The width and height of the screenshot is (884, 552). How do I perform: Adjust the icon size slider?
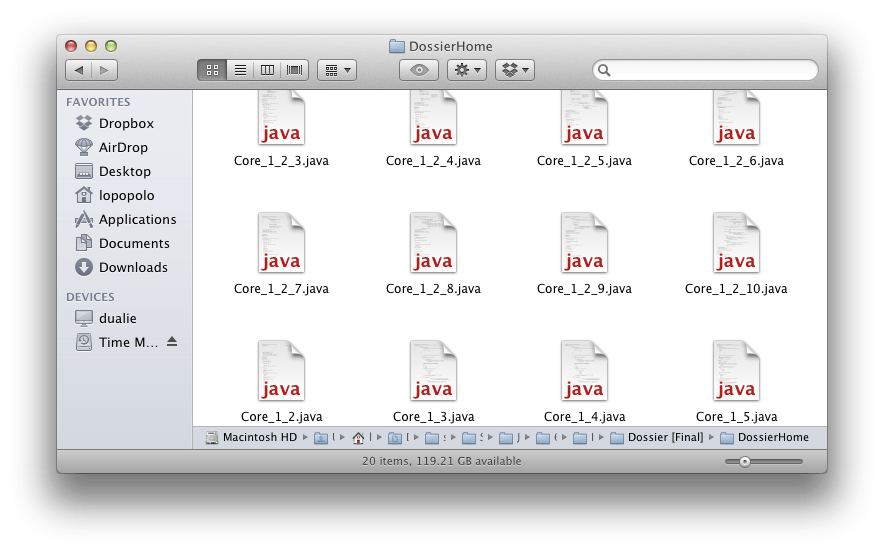[745, 461]
